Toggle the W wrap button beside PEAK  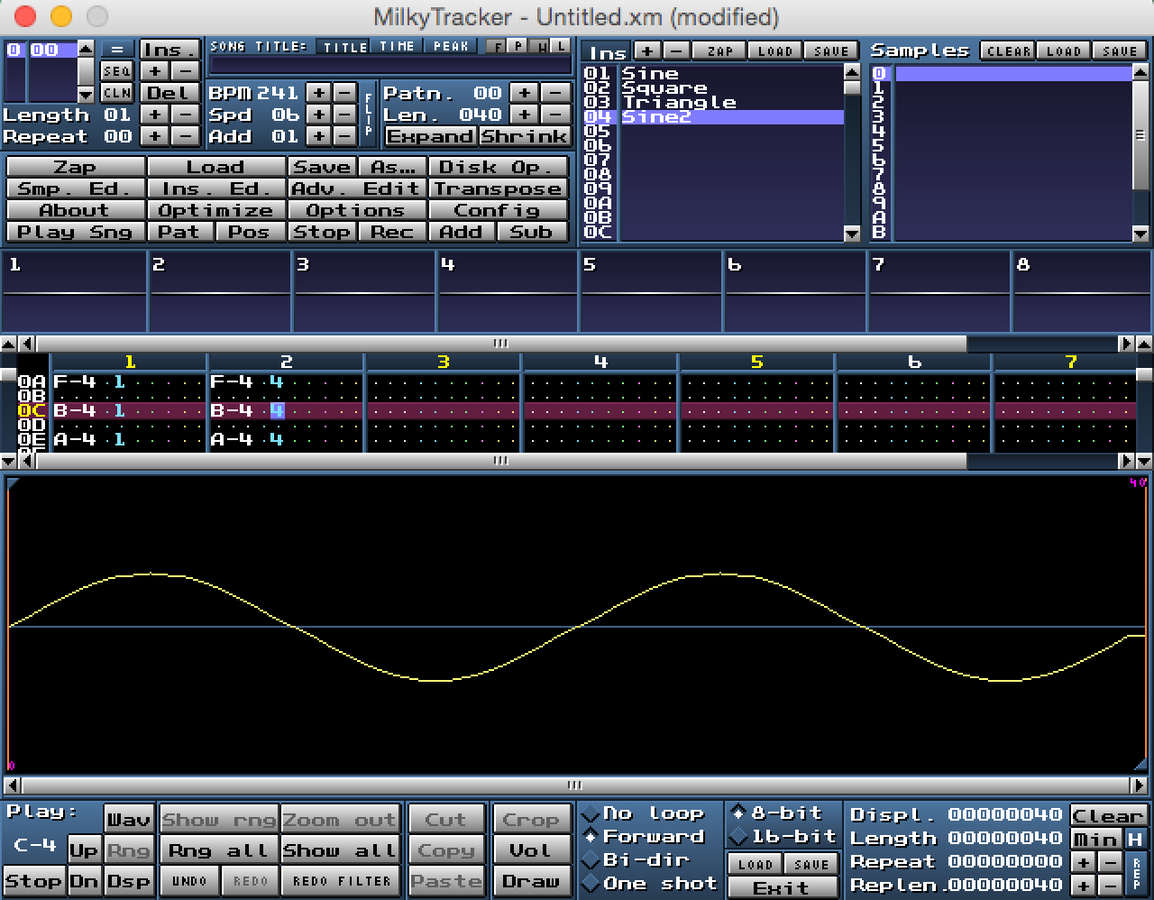coord(540,46)
